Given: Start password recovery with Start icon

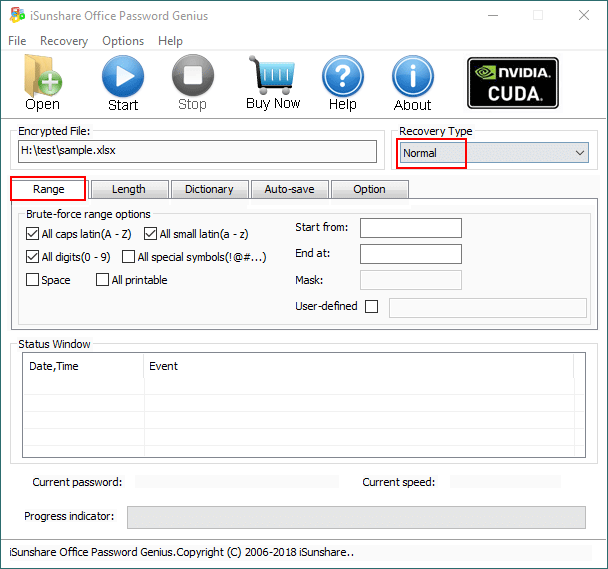Looking at the screenshot, I should 123,76.
